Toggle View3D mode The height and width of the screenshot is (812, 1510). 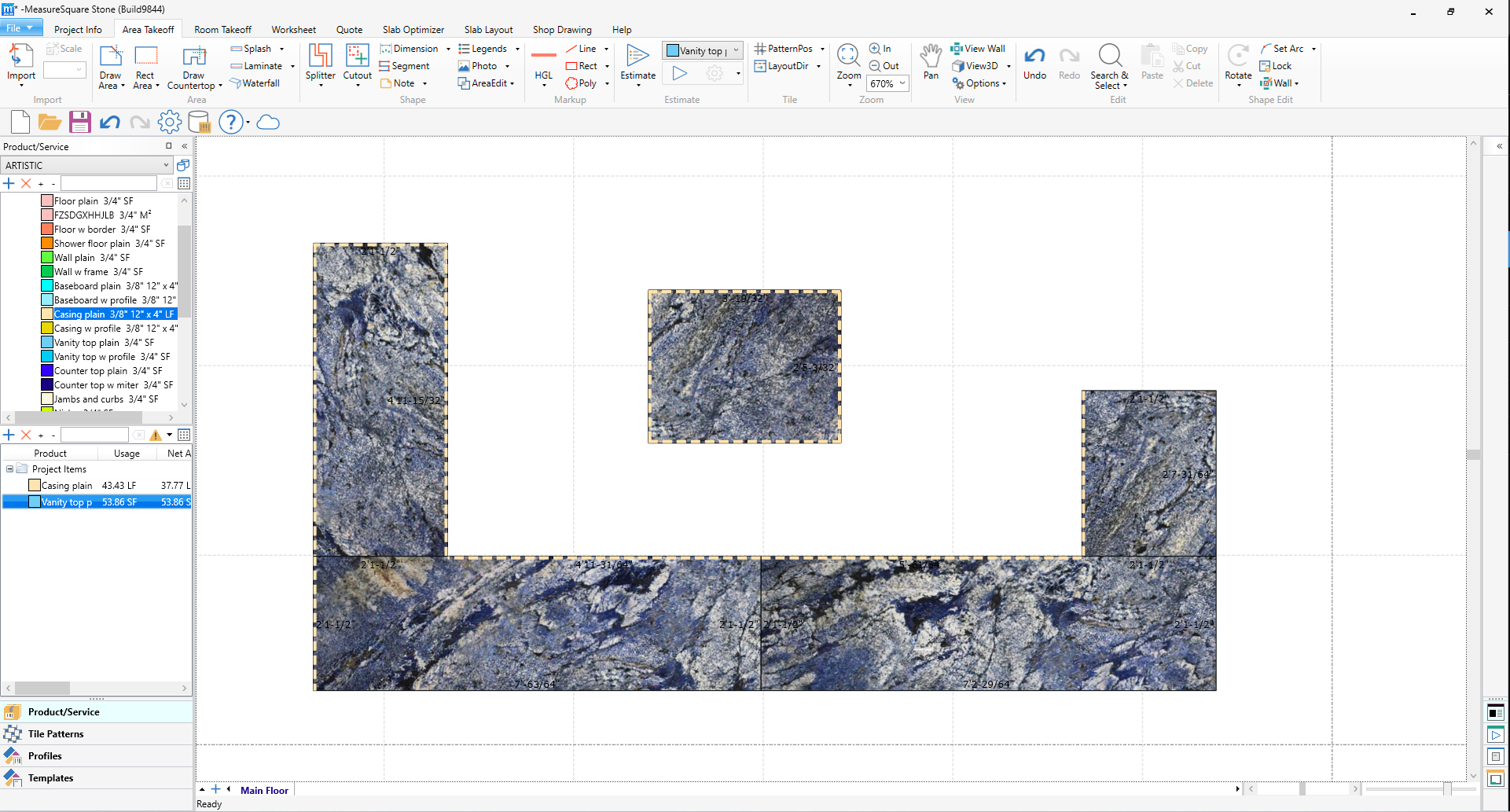tap(975, 66)
